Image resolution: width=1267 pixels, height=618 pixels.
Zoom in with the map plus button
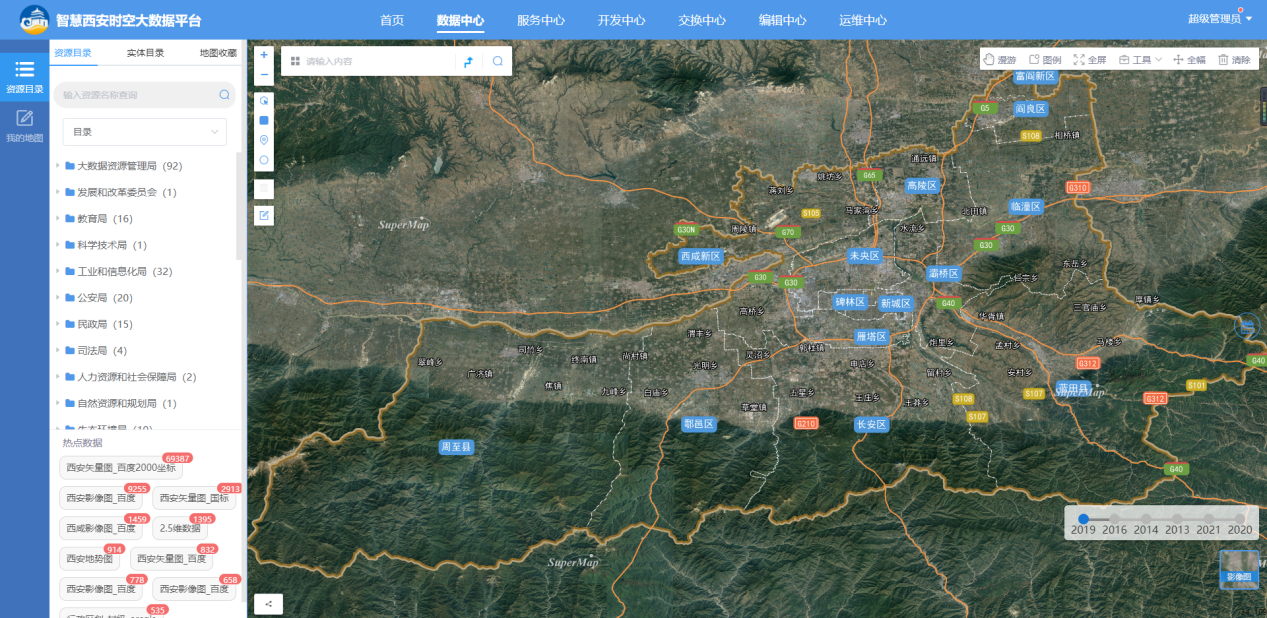(x=264, y=55)
